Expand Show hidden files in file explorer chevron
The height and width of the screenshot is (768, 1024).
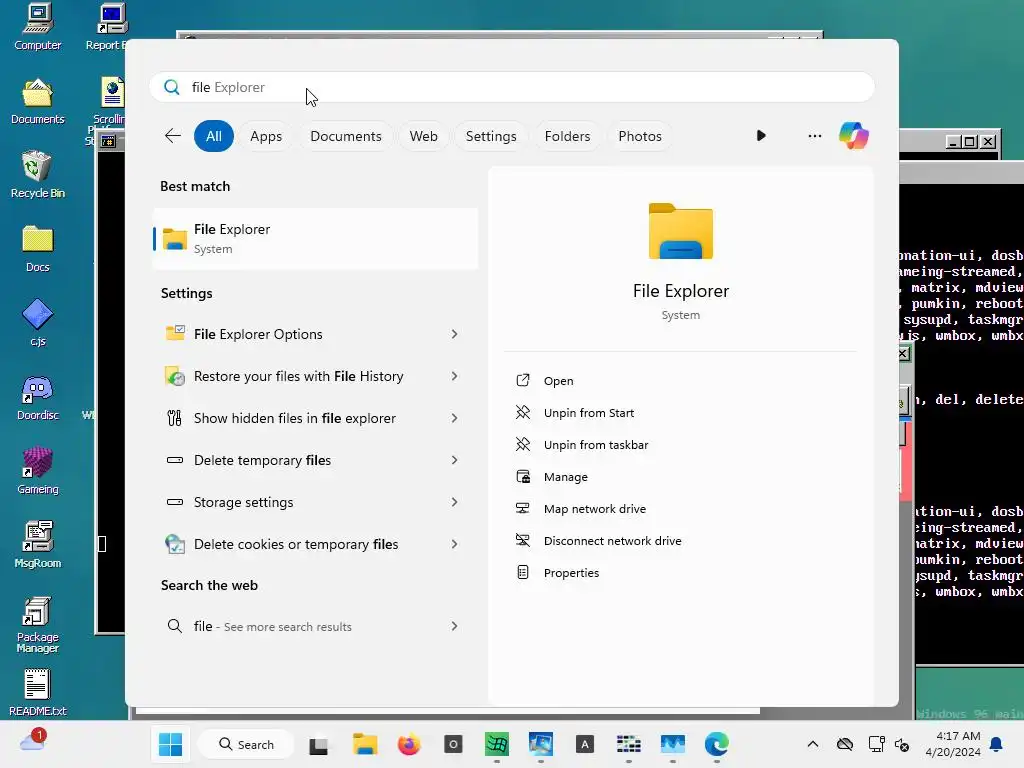455,418
